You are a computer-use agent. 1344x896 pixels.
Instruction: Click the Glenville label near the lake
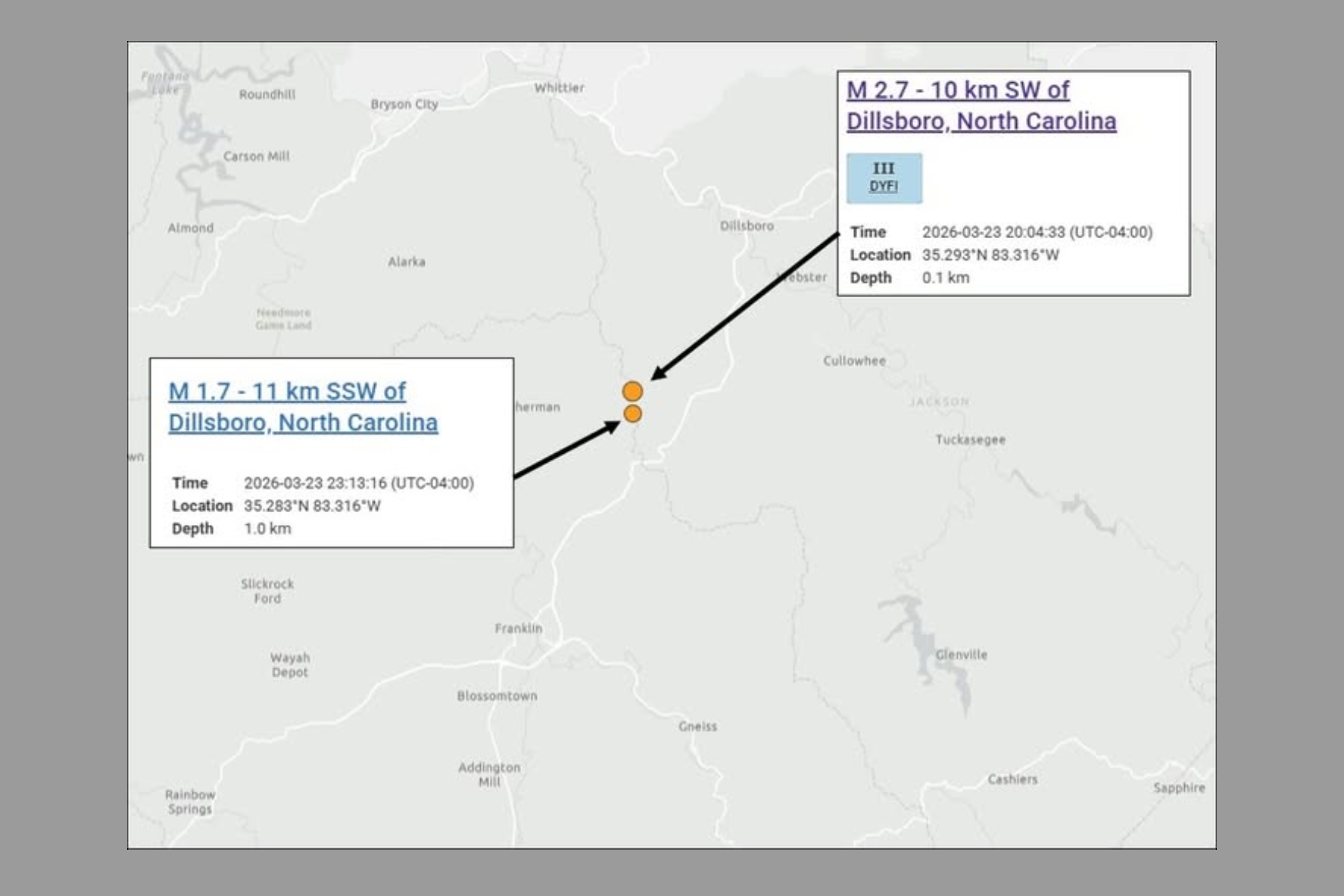(962, 655)
